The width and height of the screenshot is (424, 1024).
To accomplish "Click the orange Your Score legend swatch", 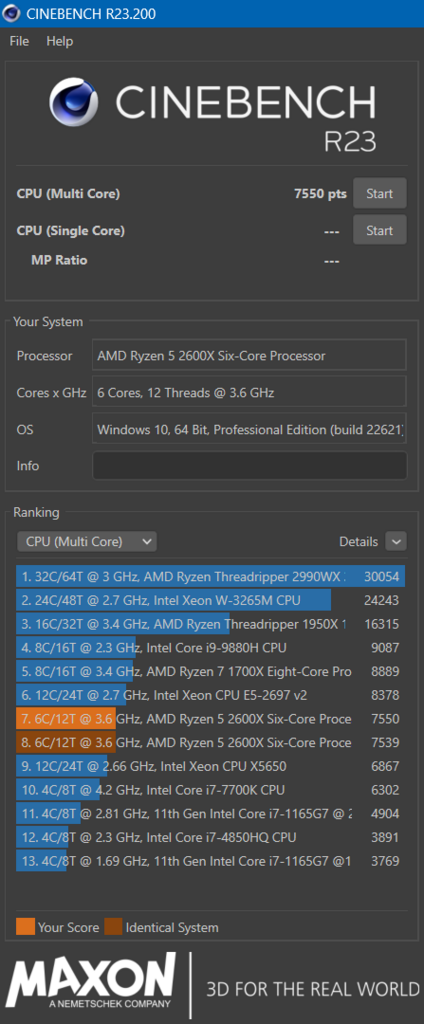I will click(25, 927).
